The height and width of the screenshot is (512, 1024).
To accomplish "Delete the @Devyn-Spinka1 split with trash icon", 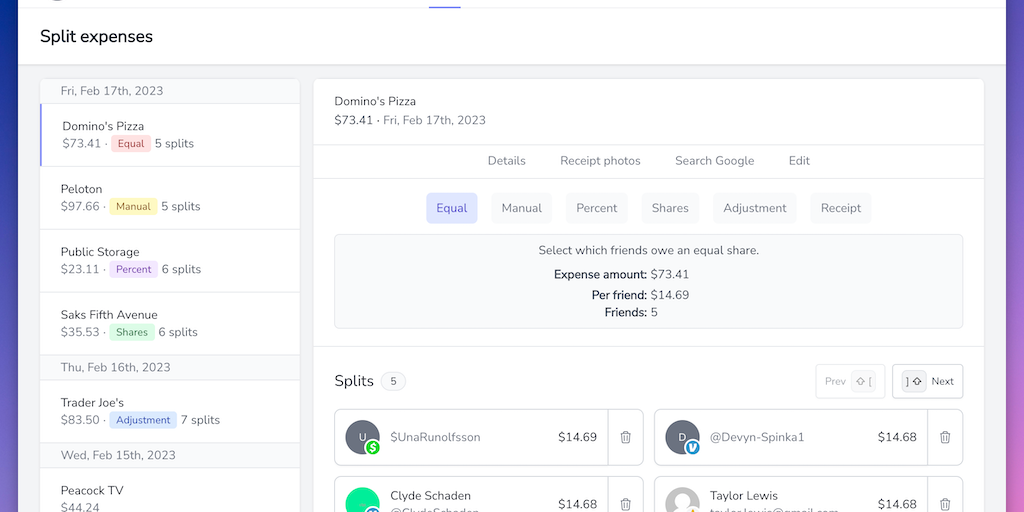I will 945,437.
